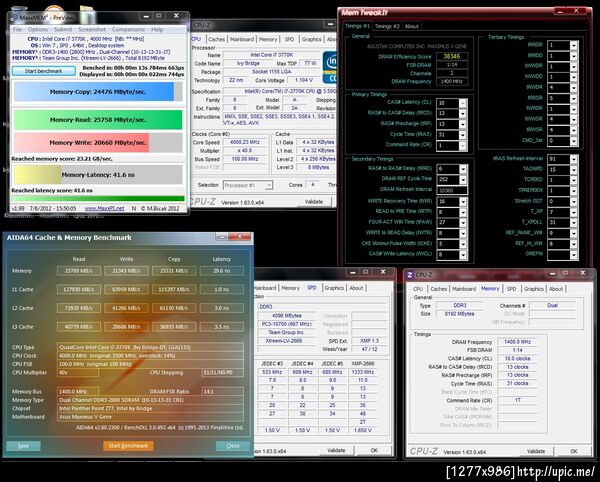Click the Memory-Copy result bar
Viewport: 600px width, 482px height.
coord(98,92)
